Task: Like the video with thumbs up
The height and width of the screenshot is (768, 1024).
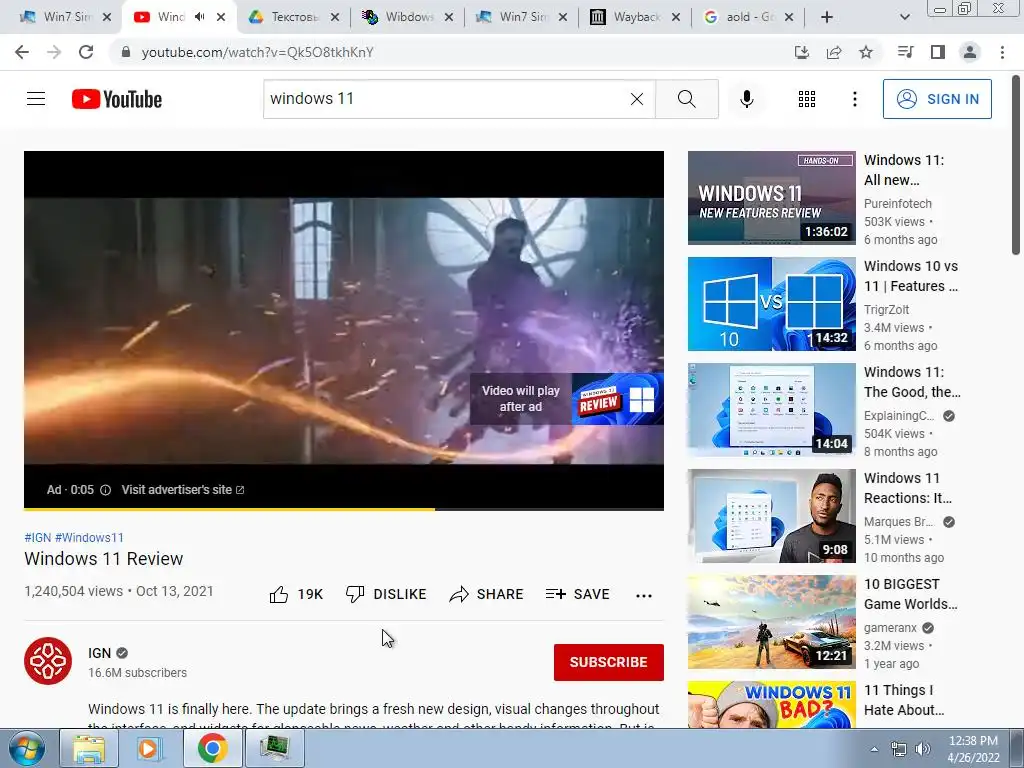Action: point(279,594)
